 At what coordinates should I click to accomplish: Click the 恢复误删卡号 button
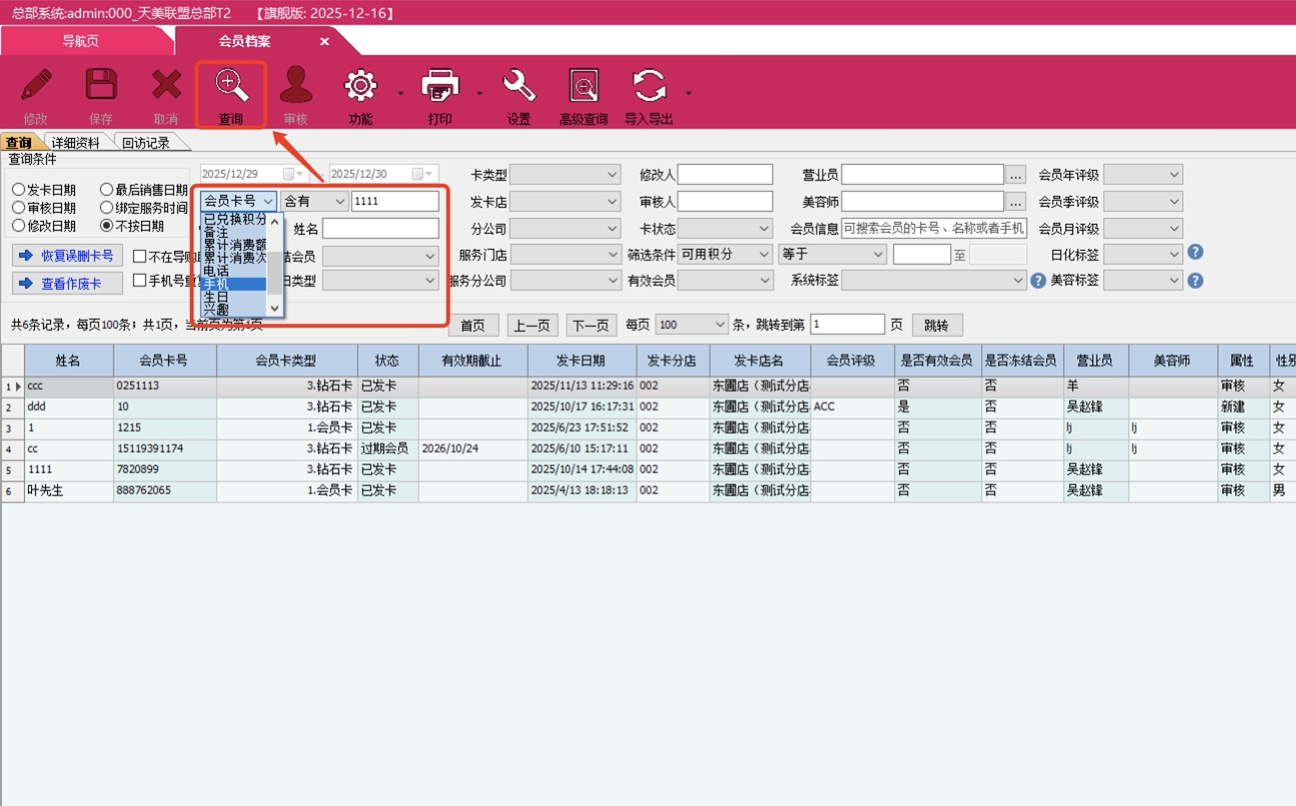point(68,256)
